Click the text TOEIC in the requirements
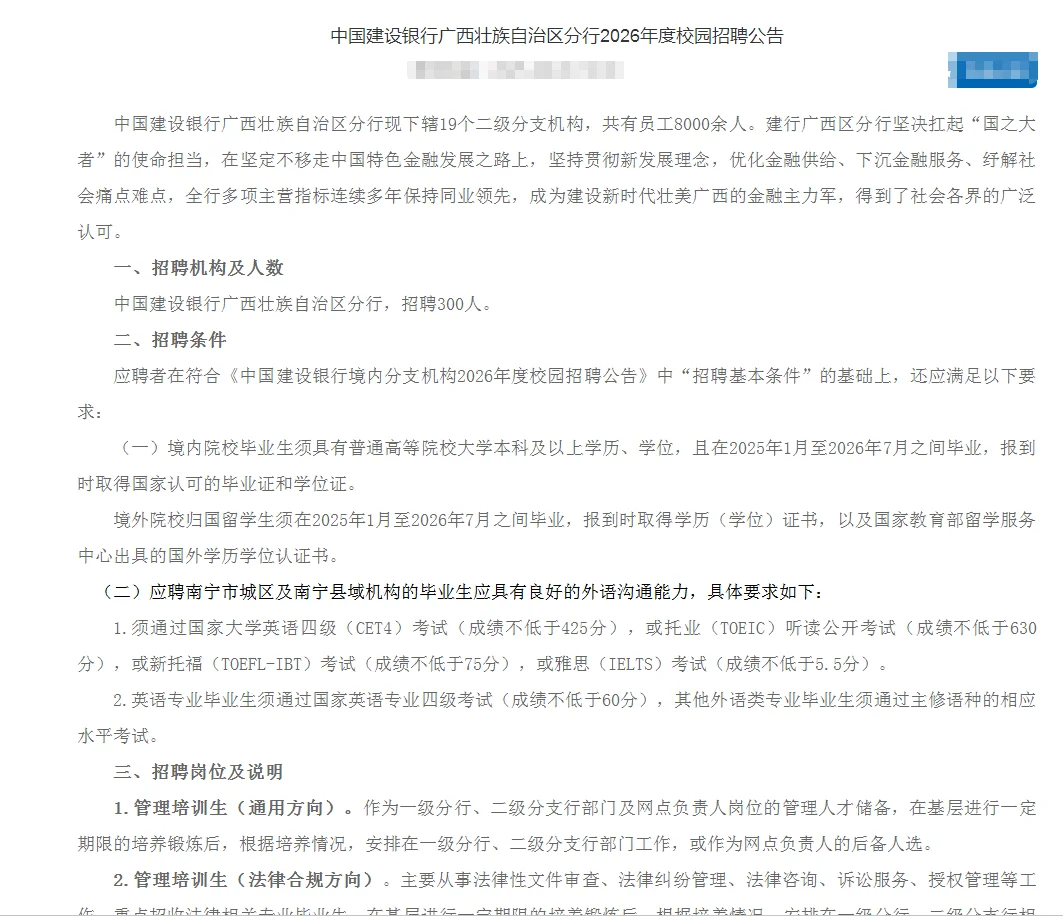1063x917 pixels. point(742,628)
